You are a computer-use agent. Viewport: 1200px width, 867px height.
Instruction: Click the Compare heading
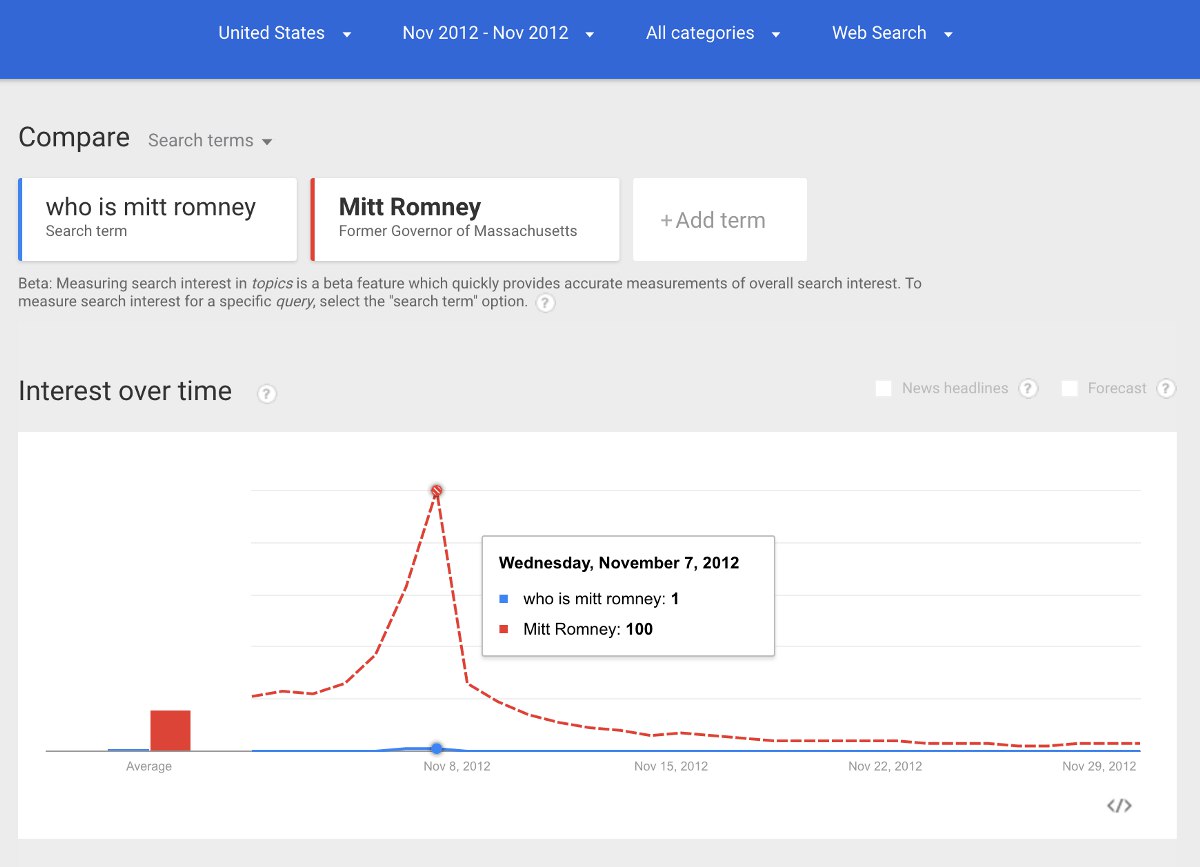pyautogui.click(x=74, y=138)
